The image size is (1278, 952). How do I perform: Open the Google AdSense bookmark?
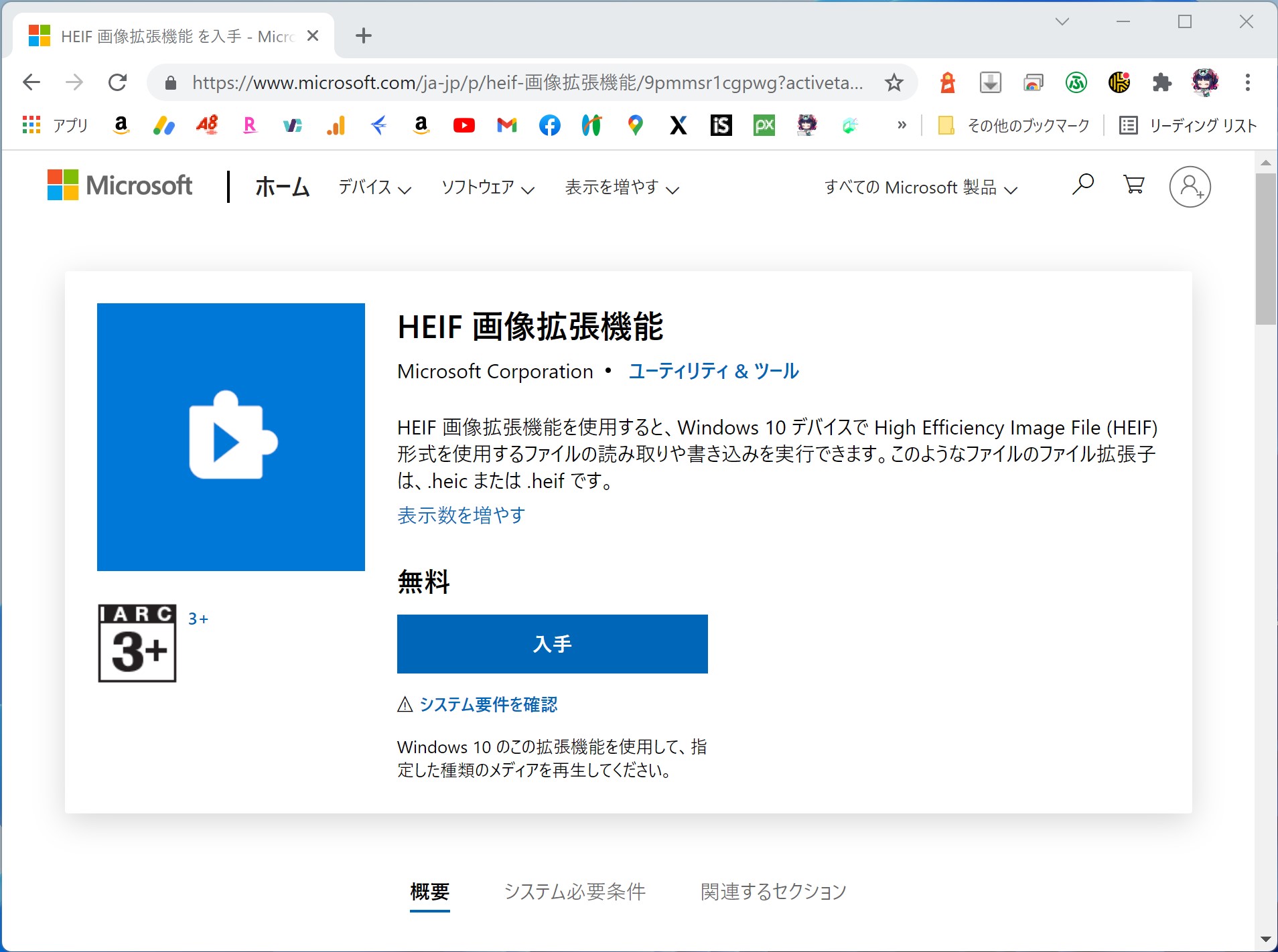(x=164, y=125)
